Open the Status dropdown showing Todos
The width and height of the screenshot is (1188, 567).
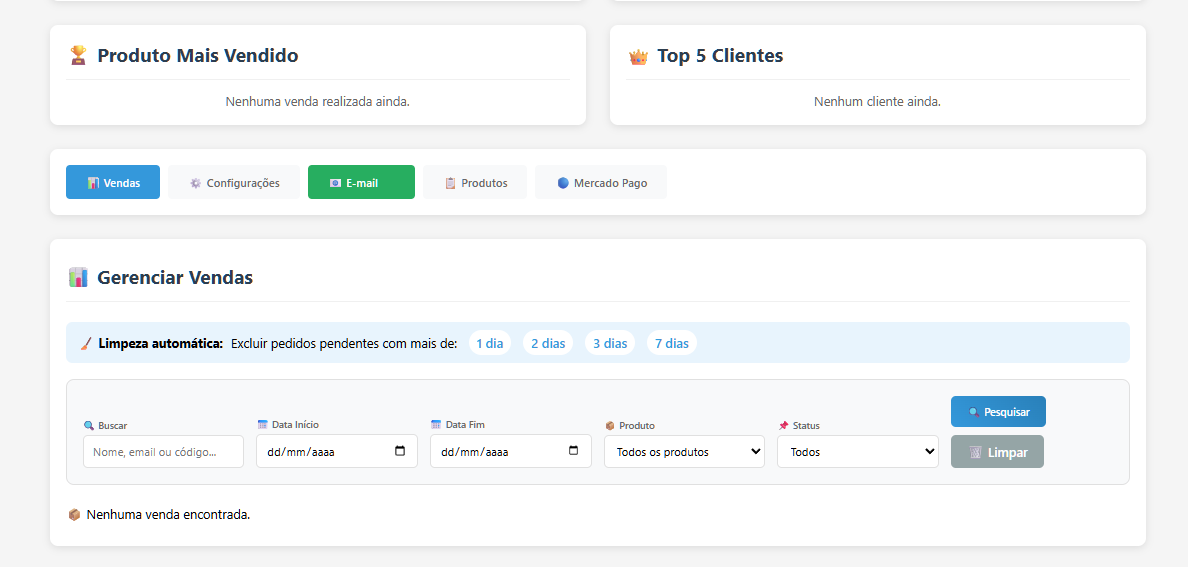click(857, 452)
